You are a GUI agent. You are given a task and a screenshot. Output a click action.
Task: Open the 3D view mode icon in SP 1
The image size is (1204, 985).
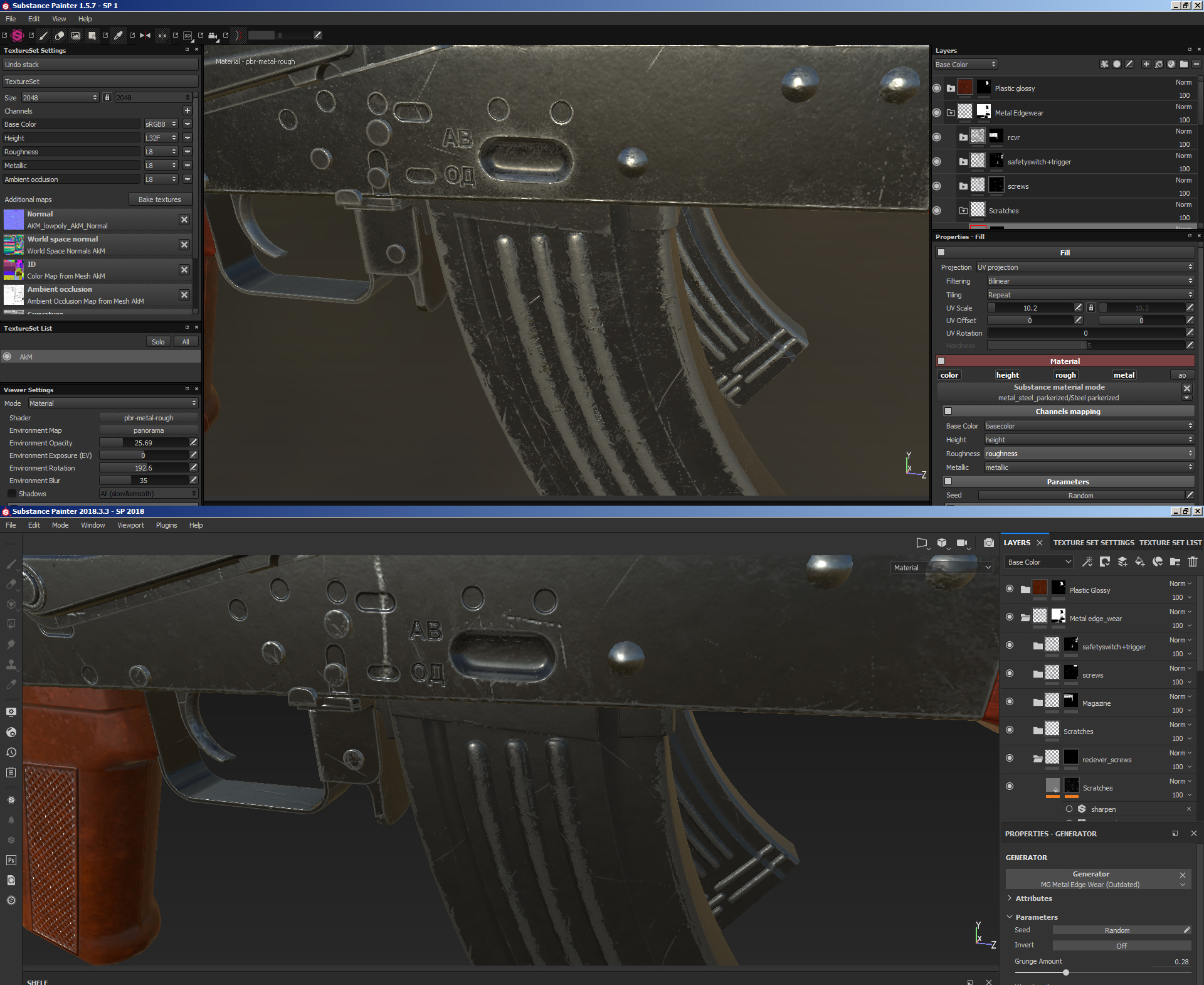point(187,36)
